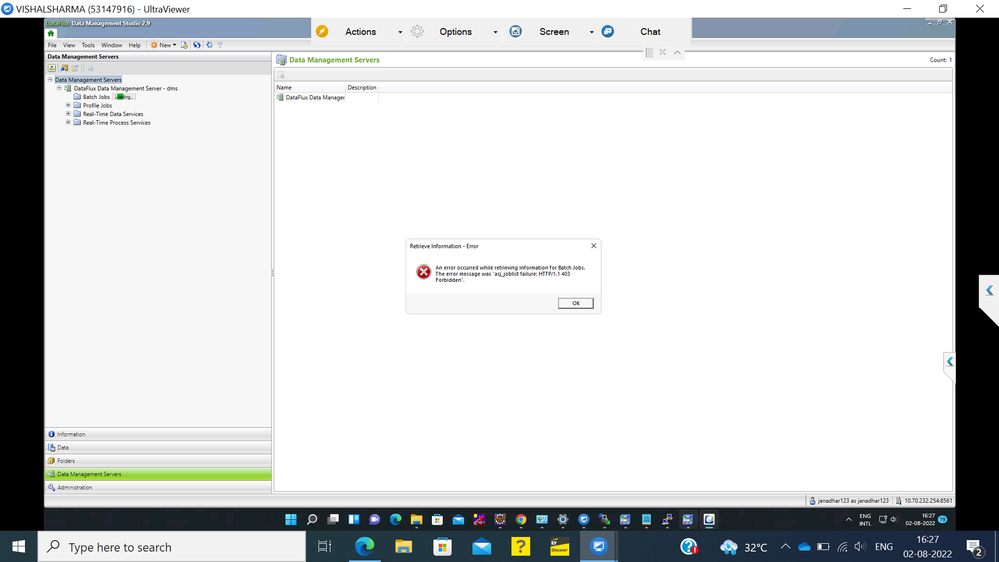999x562 pixels.
Task: Open the Screen dropdown arrow
Action: (591, 32)
